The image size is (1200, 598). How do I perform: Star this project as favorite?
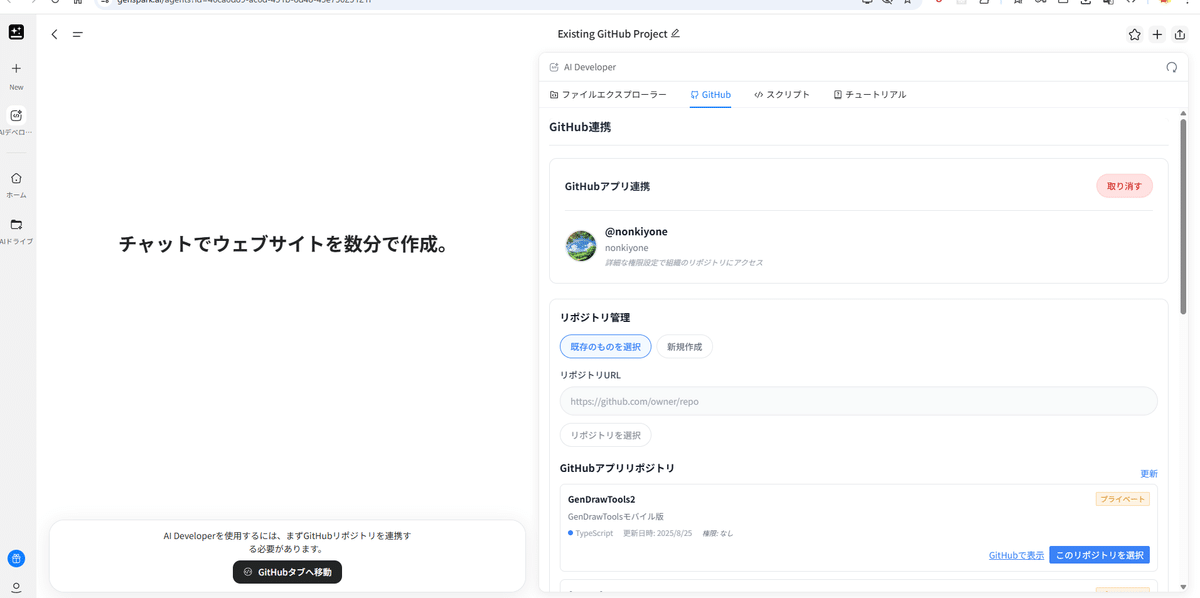pos(1134,34)
